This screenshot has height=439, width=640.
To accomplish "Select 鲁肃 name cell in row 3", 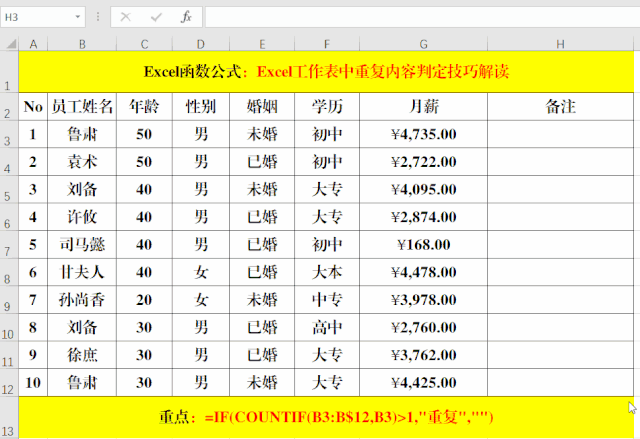I will 82,134.
